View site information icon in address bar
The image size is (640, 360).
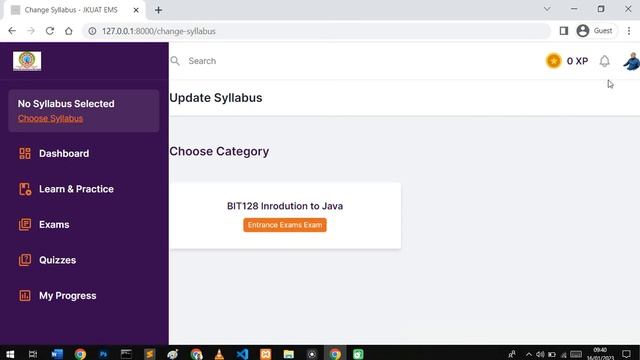[92, 31]
